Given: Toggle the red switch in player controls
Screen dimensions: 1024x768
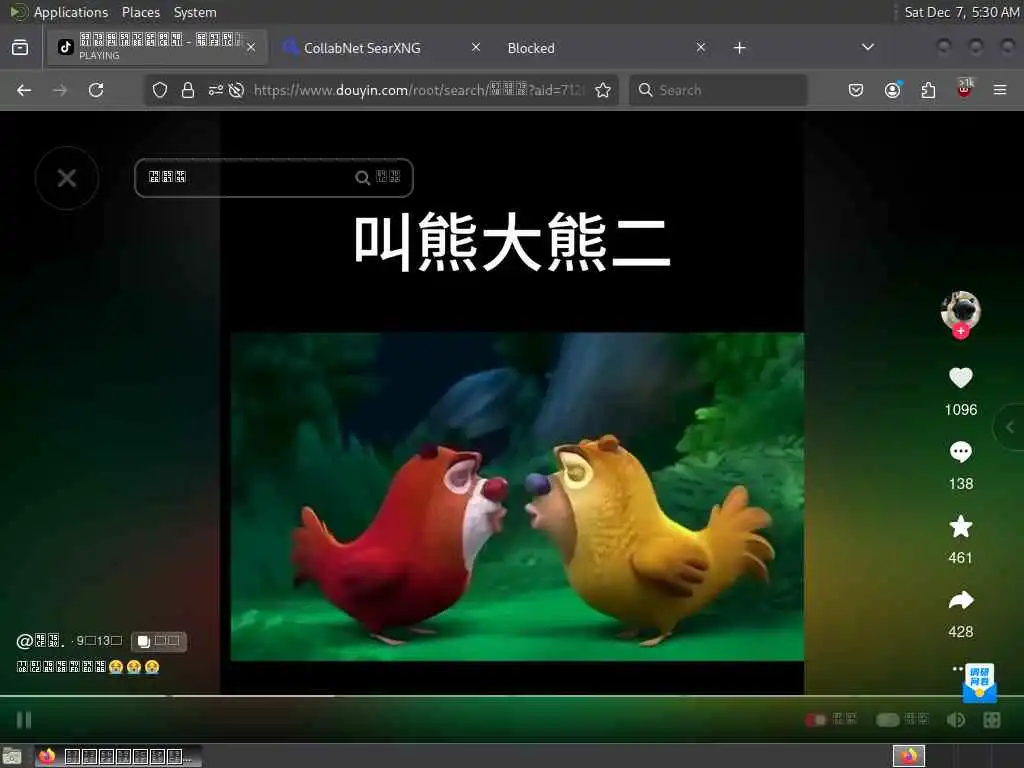Looking at the screenshot, I should (x=815, y=720).
